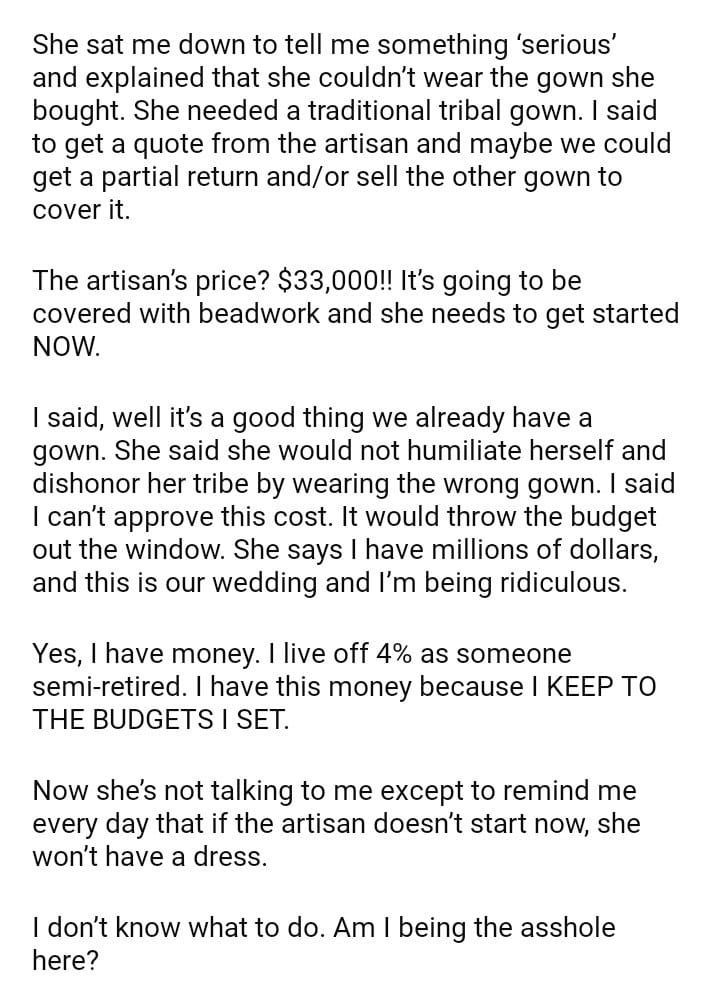The image size is (720, 988).
Task: Click the word 'asshole' in the last paragraph
Action: 560,928
